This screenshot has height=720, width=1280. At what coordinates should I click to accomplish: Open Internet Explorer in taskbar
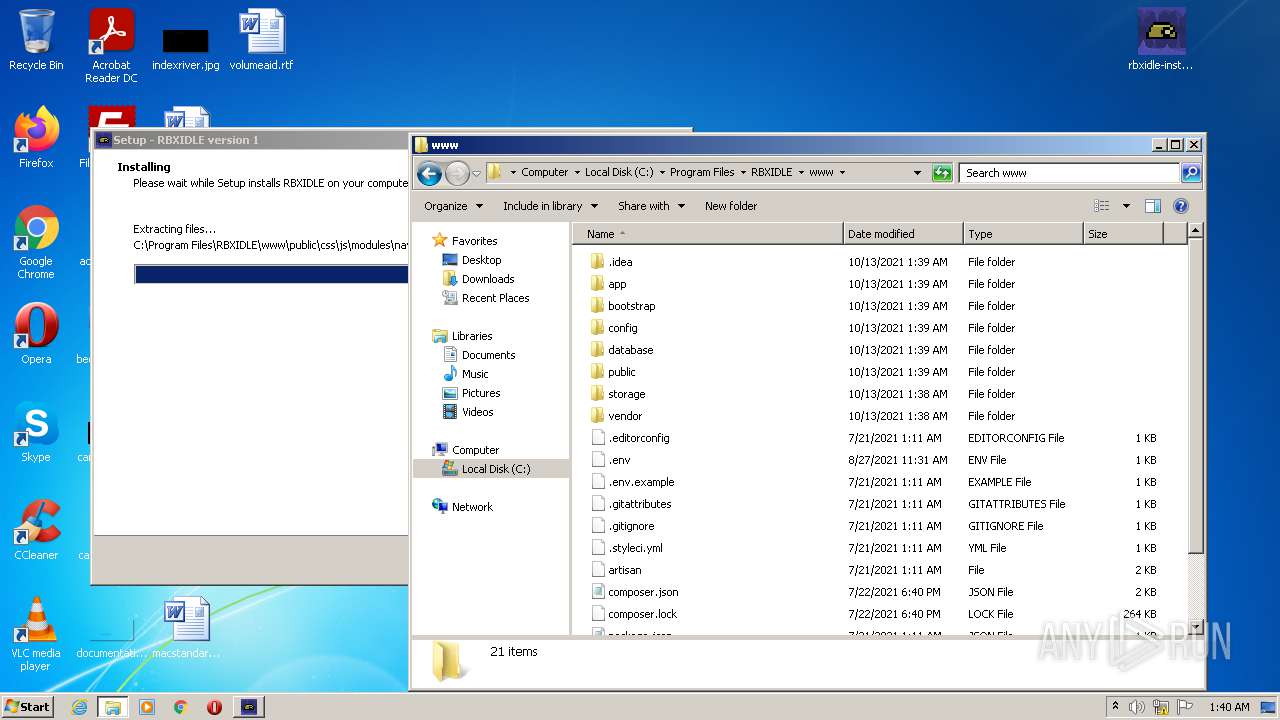[79, 707]
